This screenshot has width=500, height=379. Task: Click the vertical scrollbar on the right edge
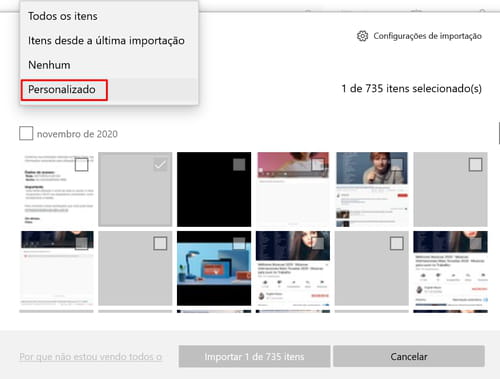click(499, 133)
